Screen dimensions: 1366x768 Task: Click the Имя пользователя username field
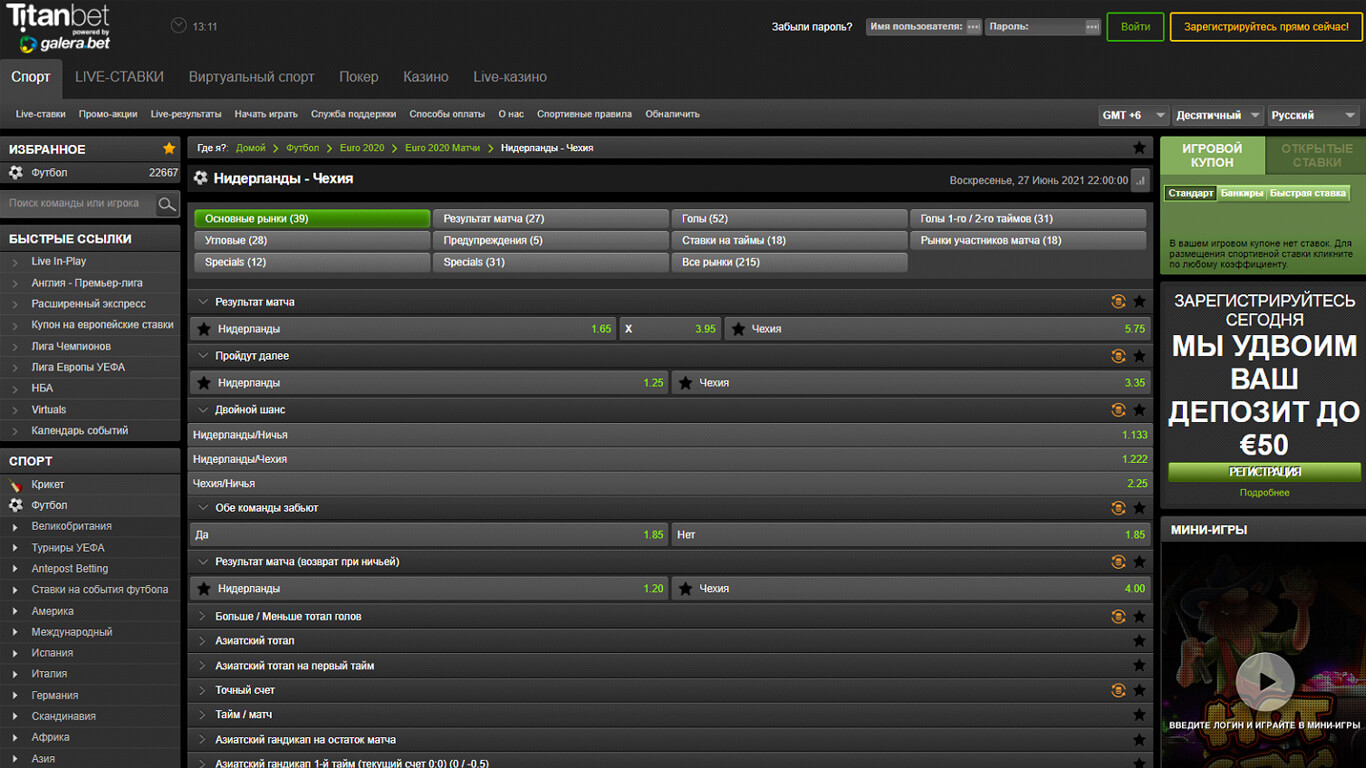[x=925, y=27]
